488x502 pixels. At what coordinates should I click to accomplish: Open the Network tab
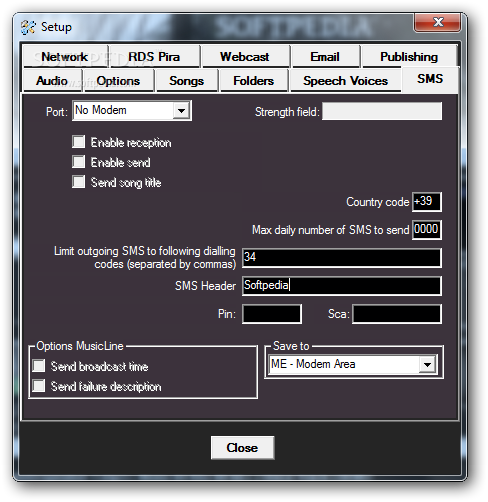(65, 57)
